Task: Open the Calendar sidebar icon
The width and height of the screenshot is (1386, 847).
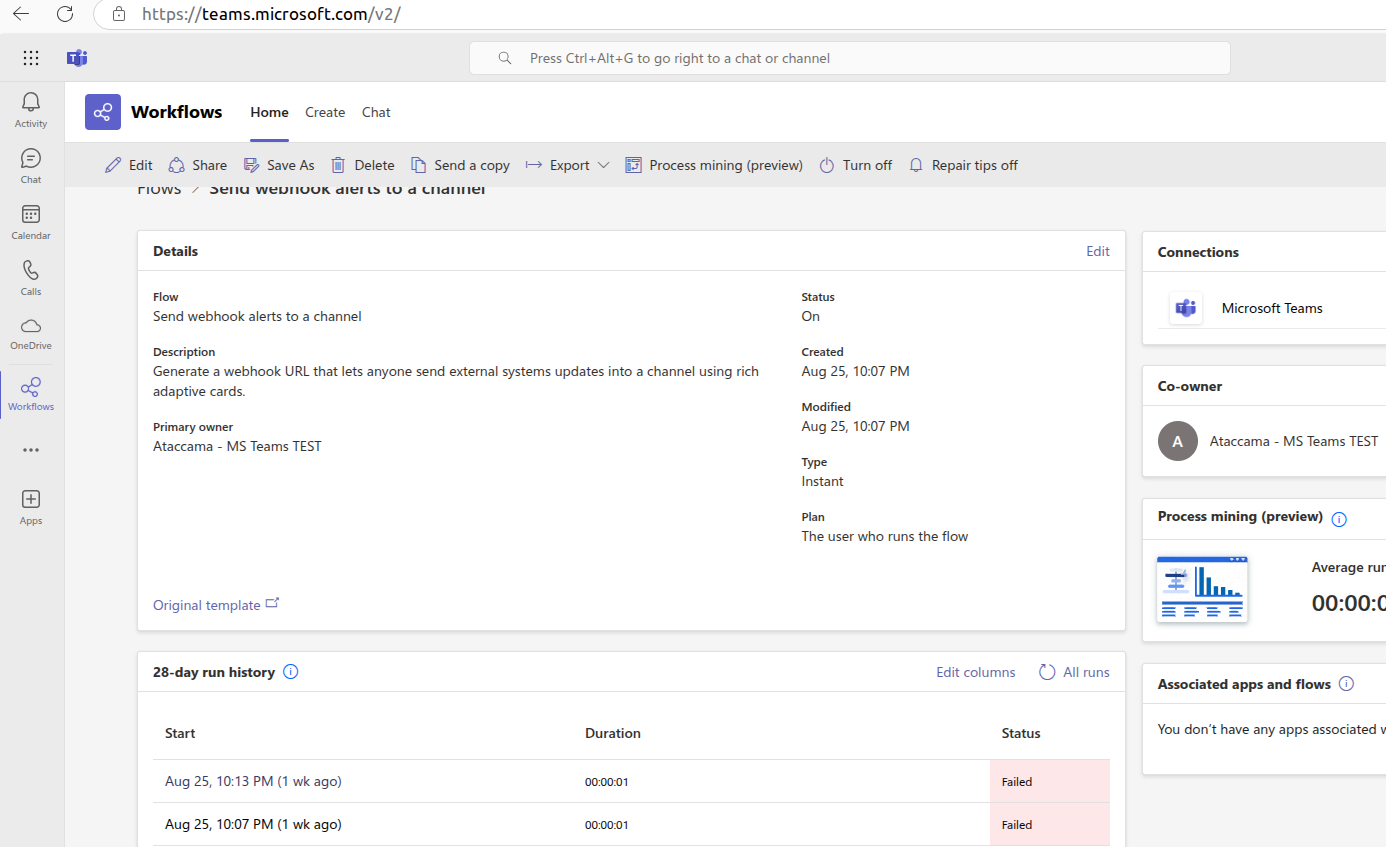Action: click(x=31, y=221)
